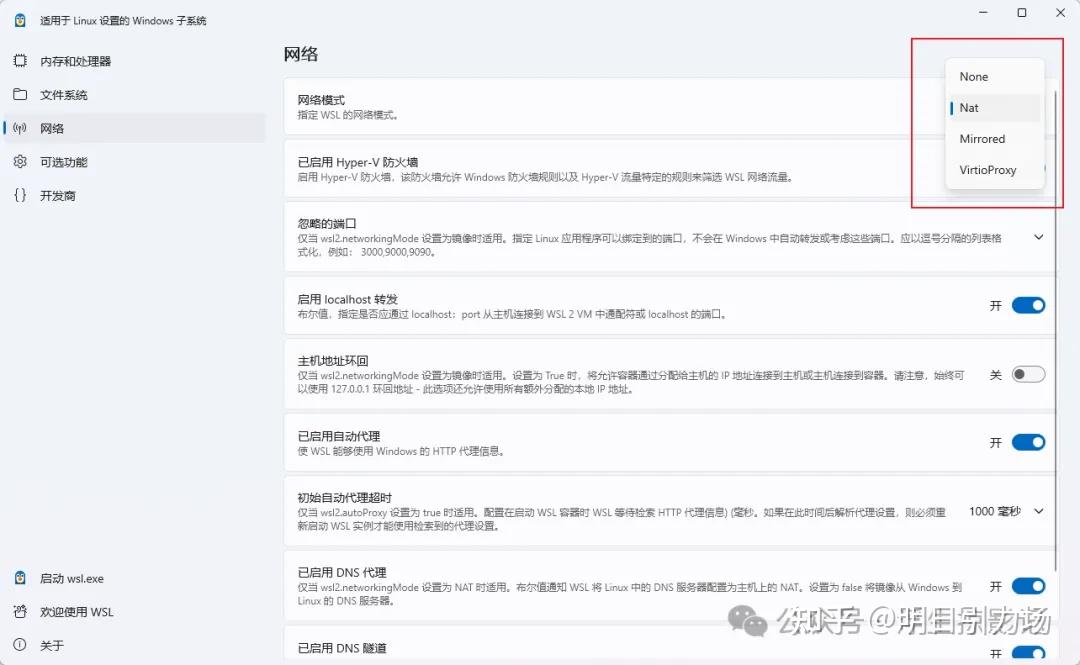1080x665 pixels.
Task: Toggle the 启用 localhost 转发 switch
Action: click(1028, 305)
